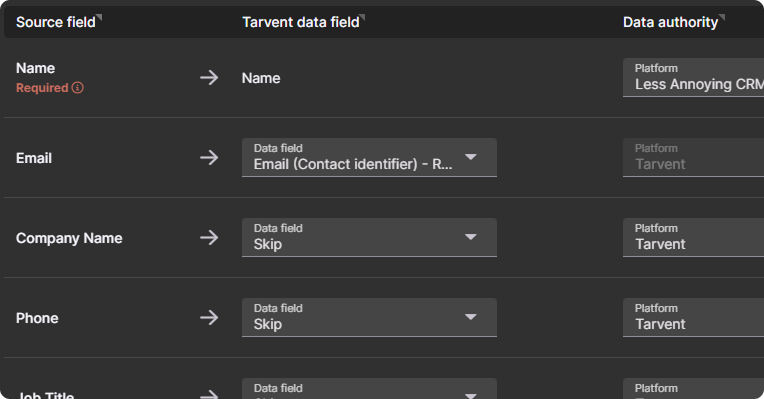Click the arrow icon in the Email row
This screenshot has height=399, width=764.
tap(209, 157)
